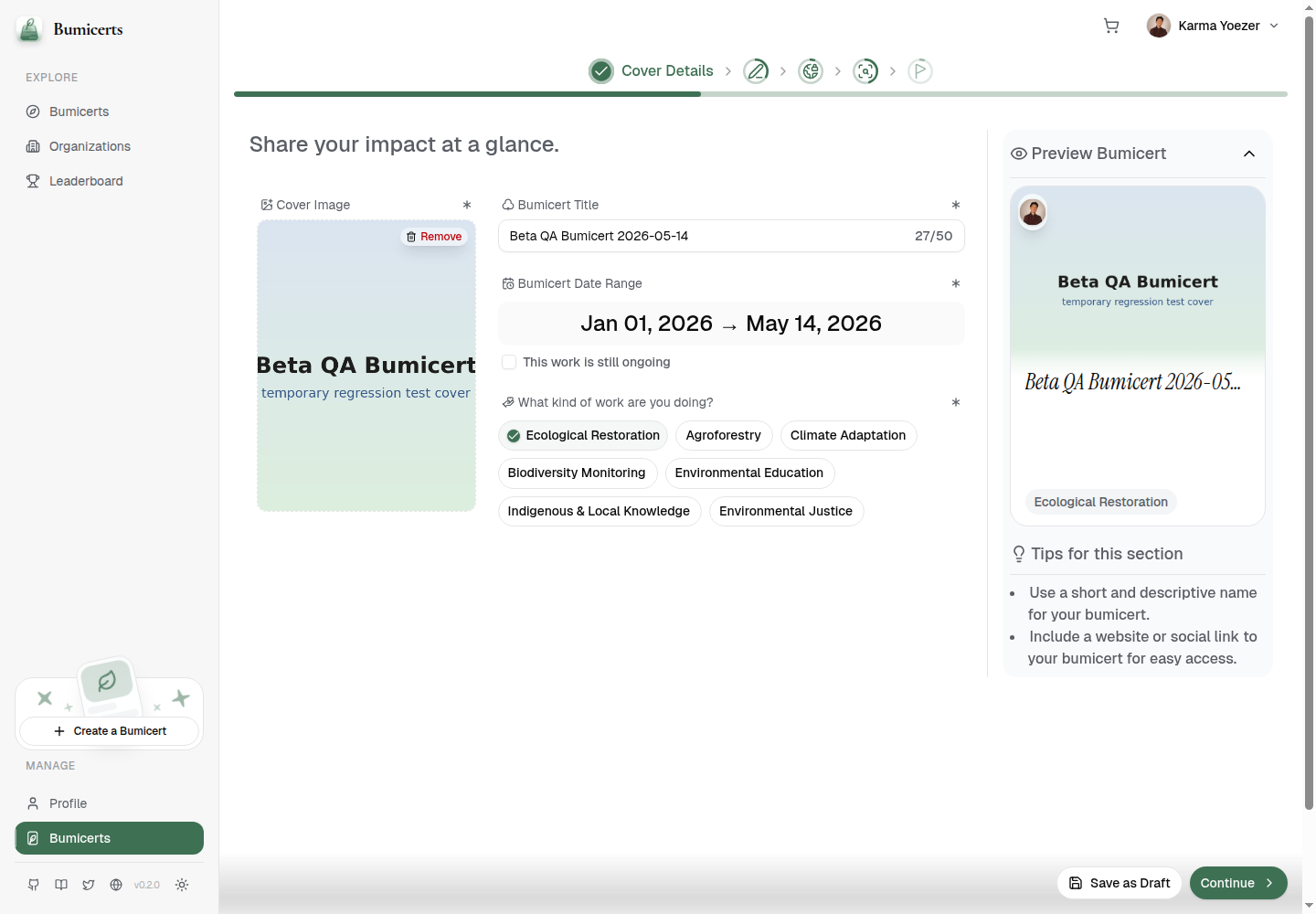Screen dimensions: 1316x914
Task: Open the GitHub link icon in sidebar footer
Action: [34, 885]
